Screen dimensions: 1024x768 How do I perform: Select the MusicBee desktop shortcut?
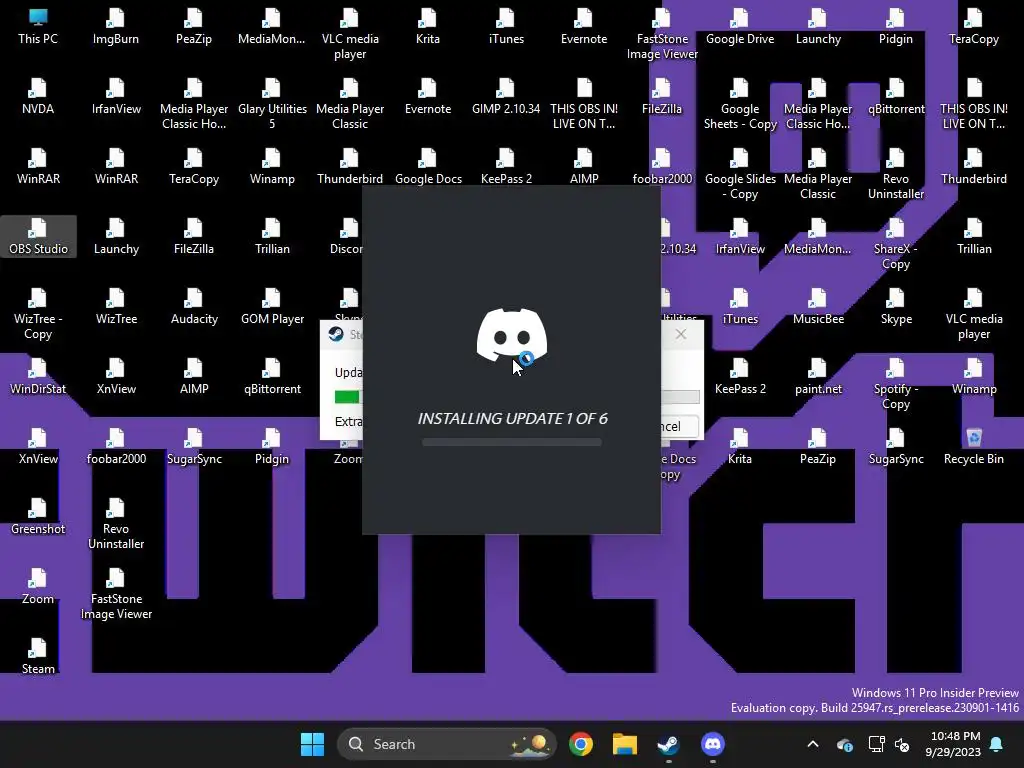pyautogui.click(x=818, y=306)
